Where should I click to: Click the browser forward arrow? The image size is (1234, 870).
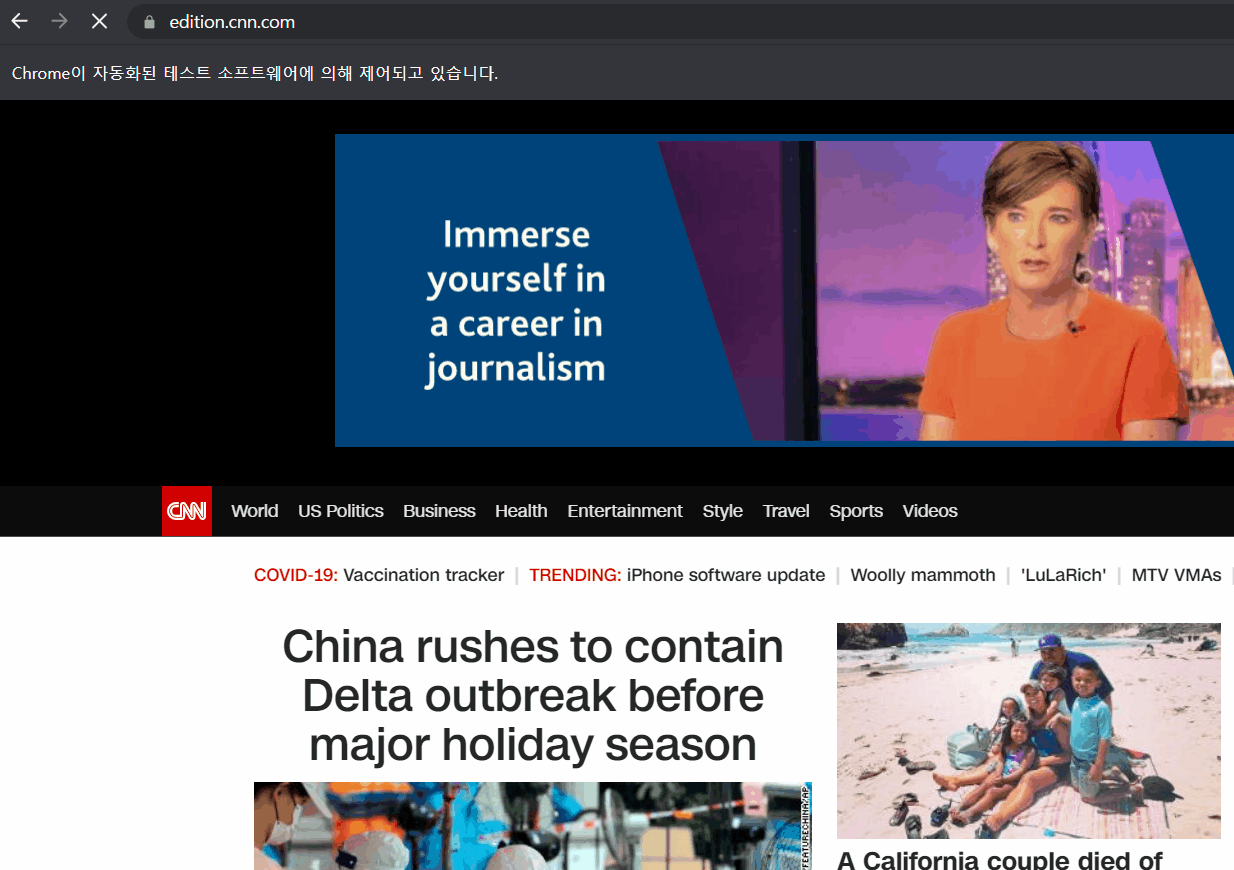click(60, 21)
